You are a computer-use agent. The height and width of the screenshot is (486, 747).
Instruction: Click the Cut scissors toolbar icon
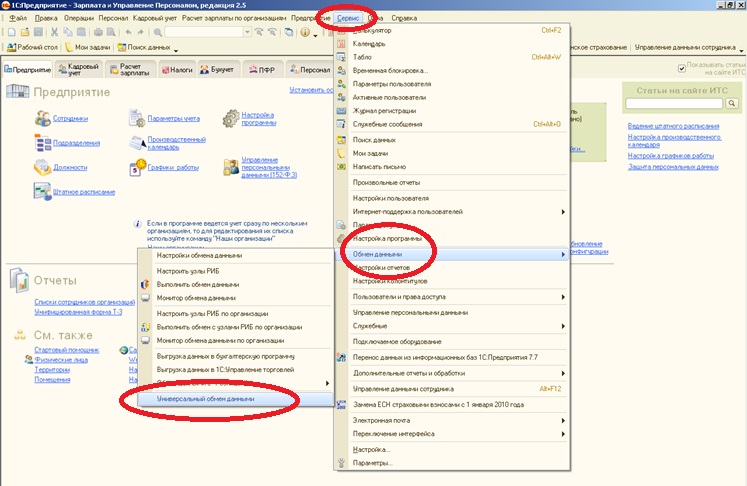click(x=54, y=32)
